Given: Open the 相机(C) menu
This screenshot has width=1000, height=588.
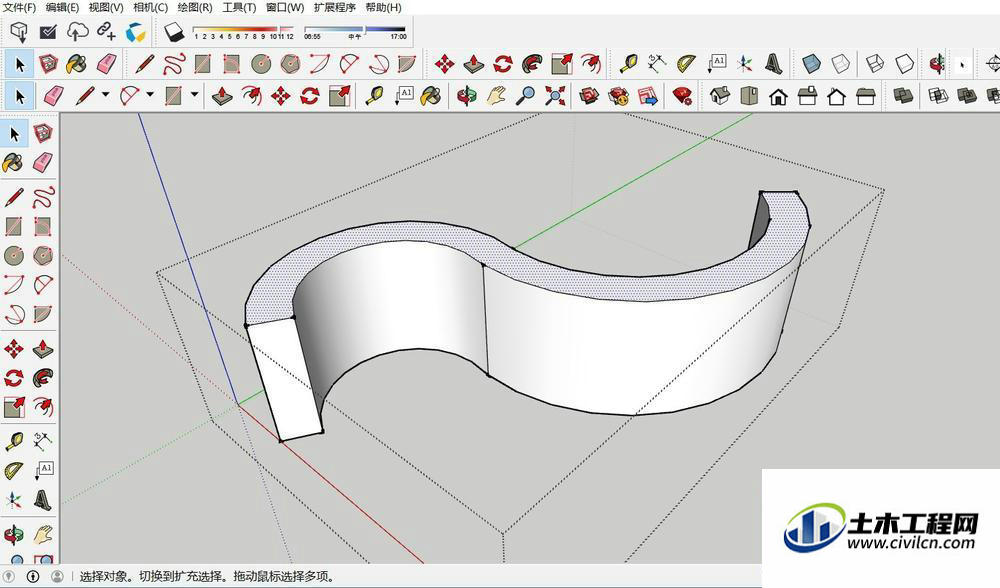Looking at the screenshot, I should point(151,8).
